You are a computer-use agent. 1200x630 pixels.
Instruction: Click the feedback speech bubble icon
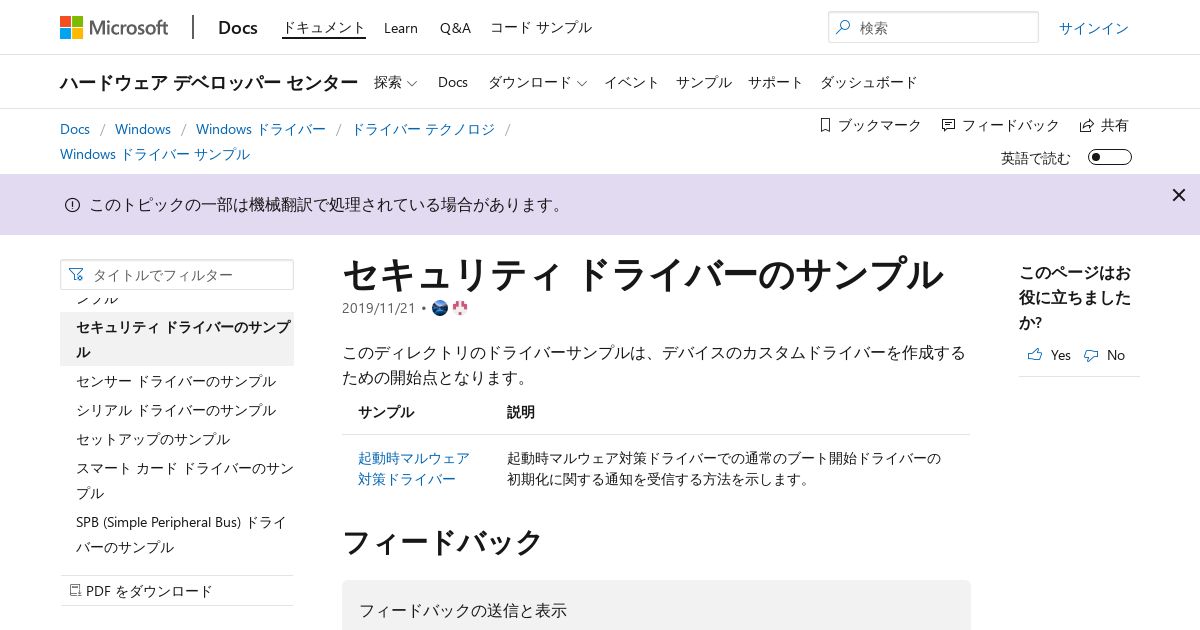[948, 125]
